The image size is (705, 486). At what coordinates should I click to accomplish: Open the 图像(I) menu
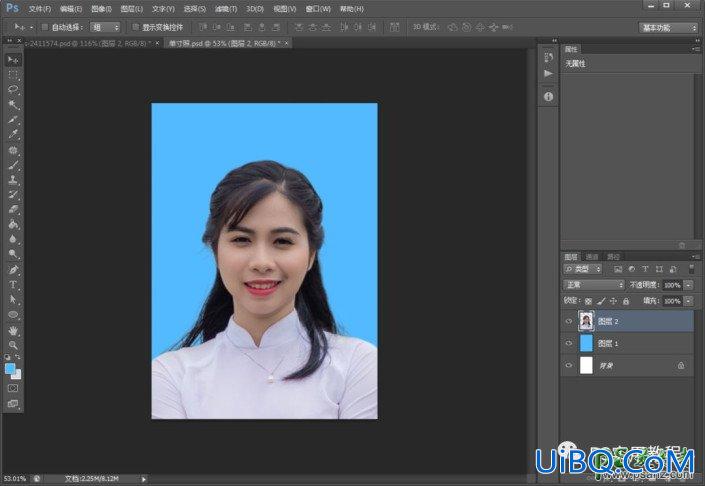101,9
